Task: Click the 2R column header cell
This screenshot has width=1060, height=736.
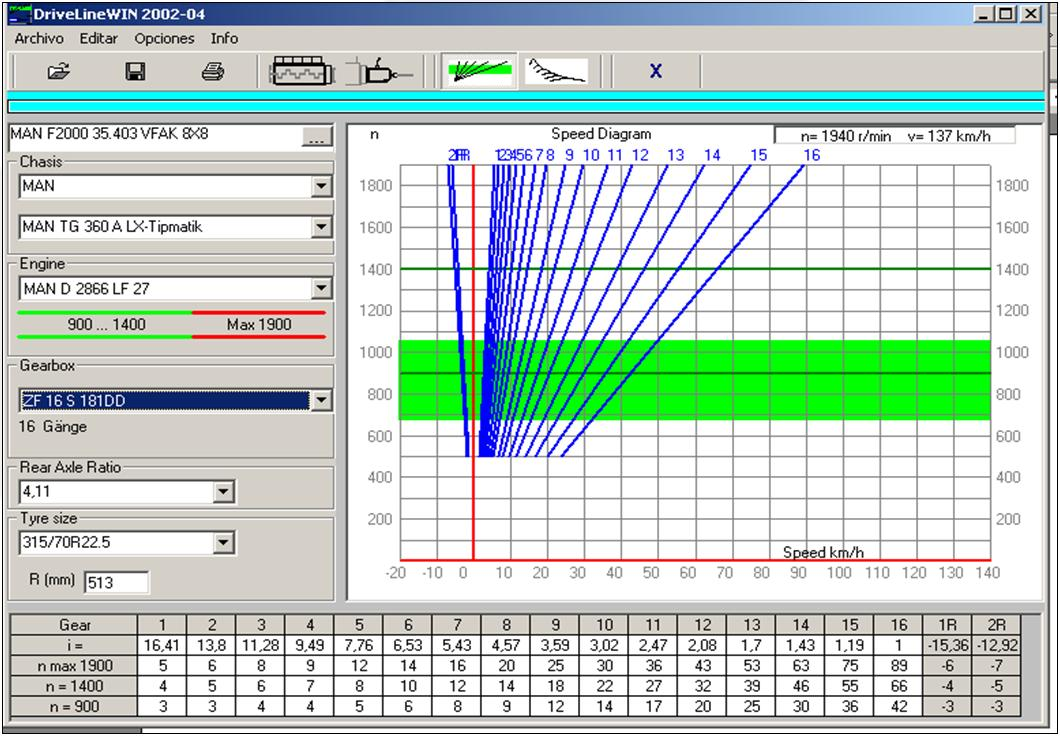Action: (996, 625)
